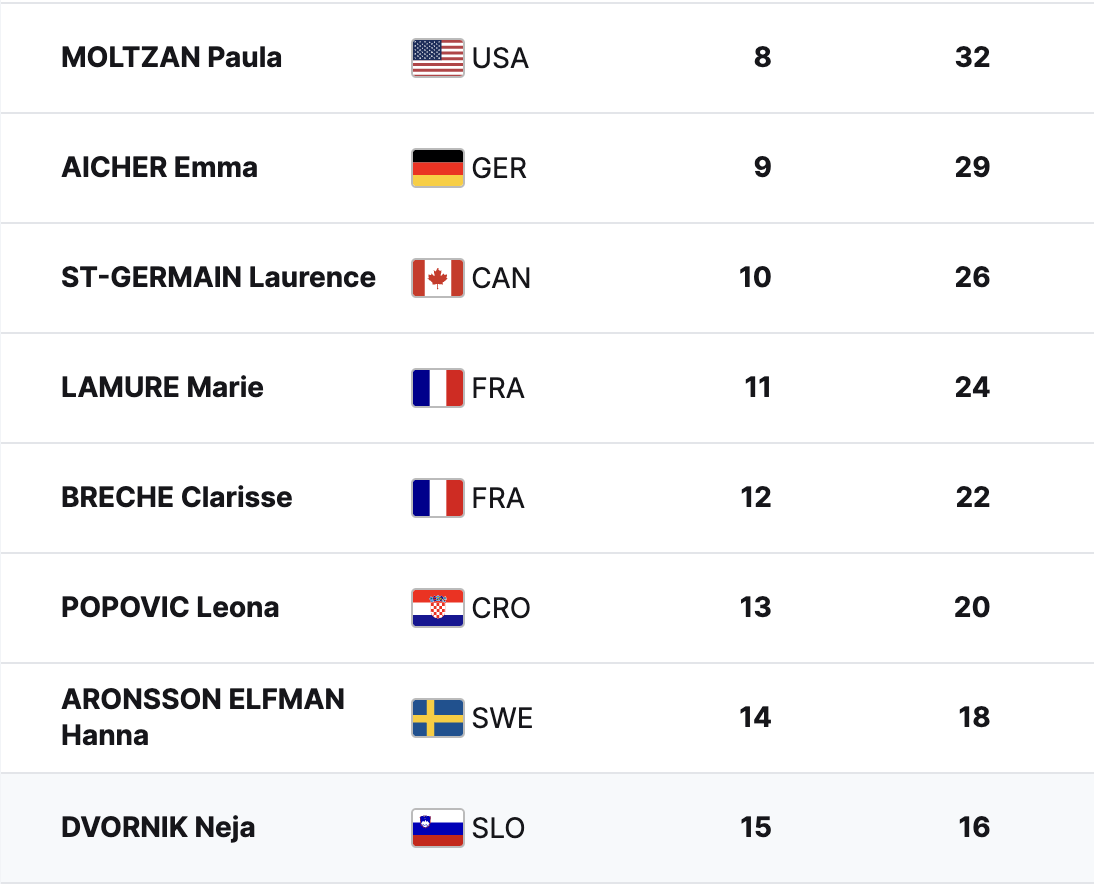Viewport: 1094px width, 884px height.
Task: Click the SWE country code label
Action: tap(502, 718)
